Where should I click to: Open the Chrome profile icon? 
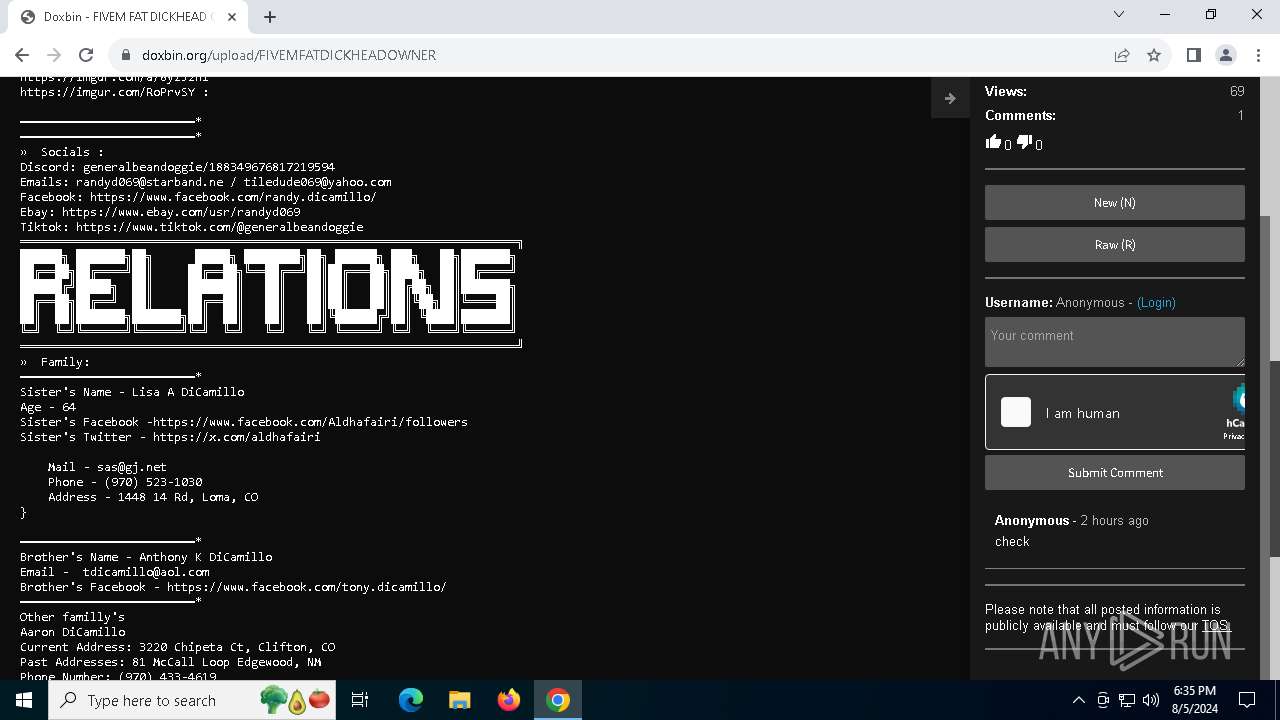(x=1226, y=55)
